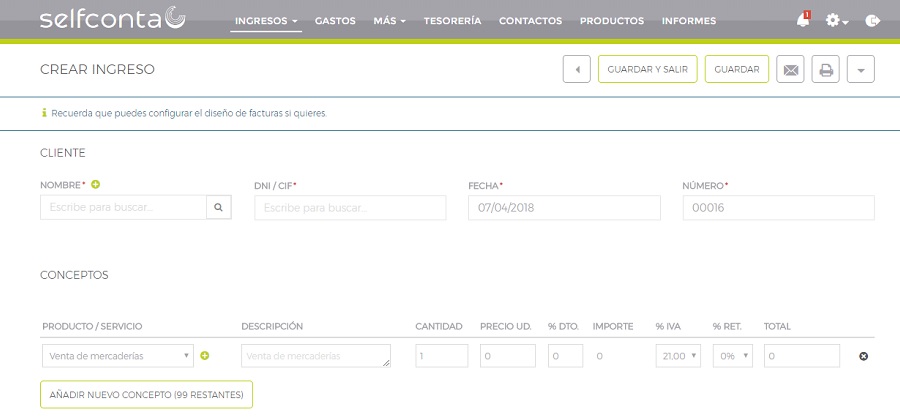This screenshot has width=900, height=419.
Task: Click the Selfconta logo
Action: tap(112, 18)
